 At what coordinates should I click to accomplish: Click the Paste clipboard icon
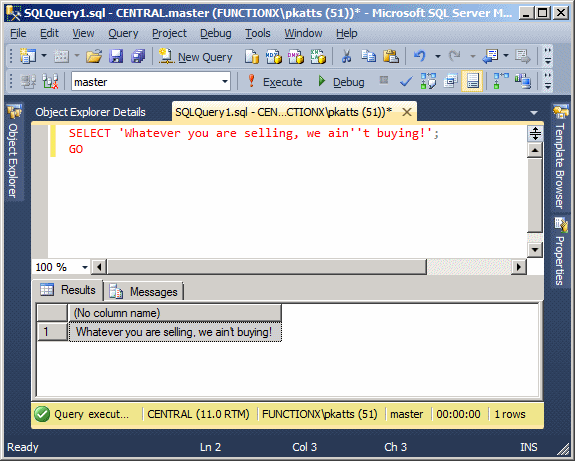point(391,56)
